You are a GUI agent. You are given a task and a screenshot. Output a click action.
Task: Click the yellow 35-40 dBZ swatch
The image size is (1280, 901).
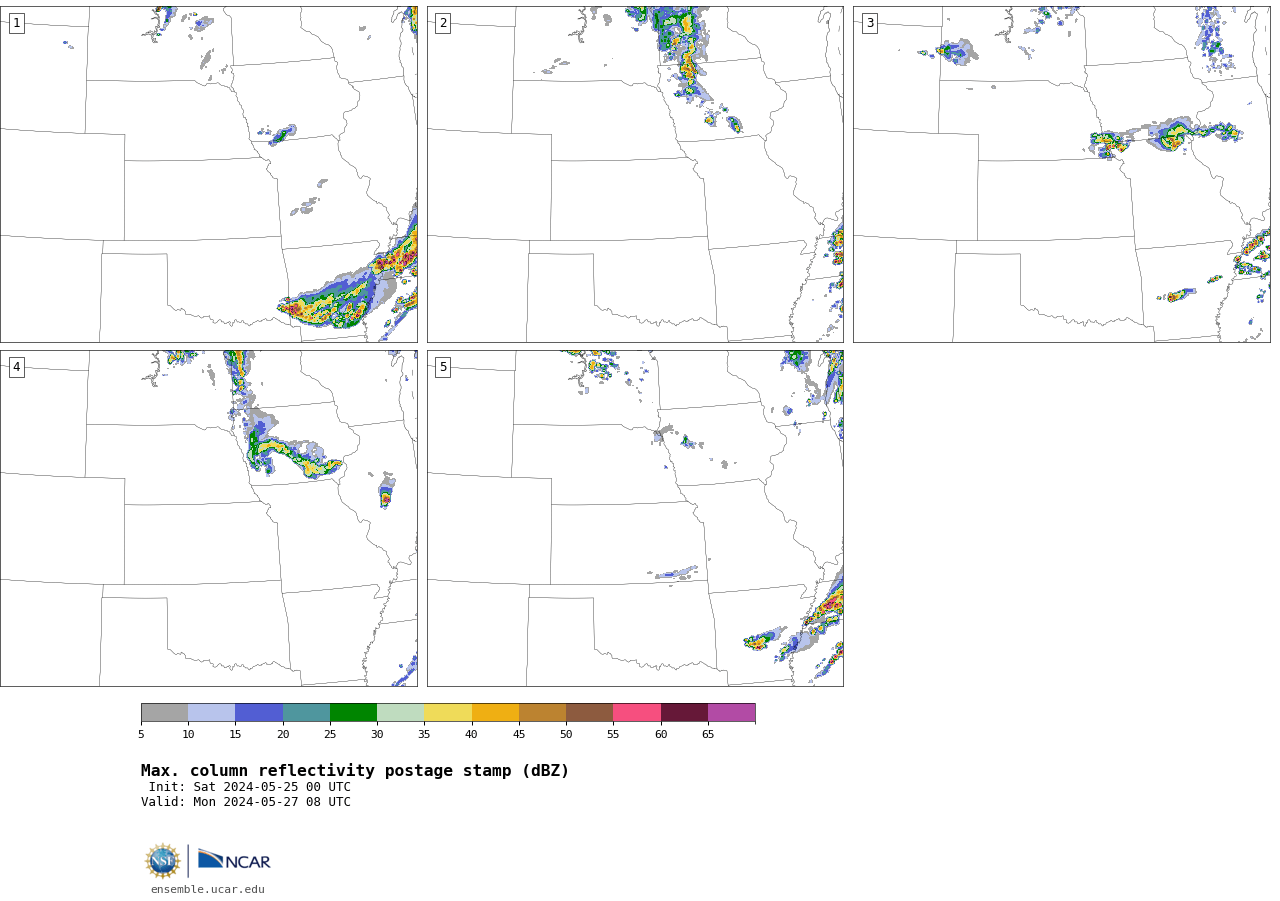[448, 713]
